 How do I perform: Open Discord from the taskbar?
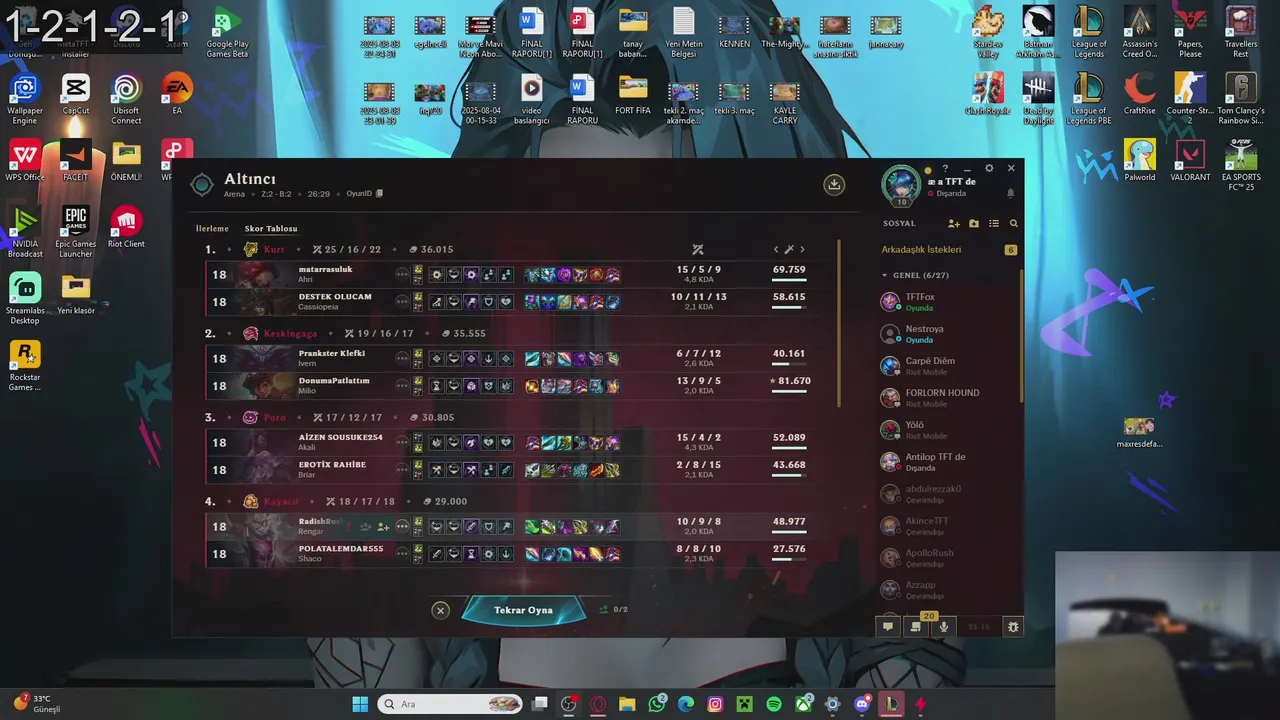[x=862, y=704]
